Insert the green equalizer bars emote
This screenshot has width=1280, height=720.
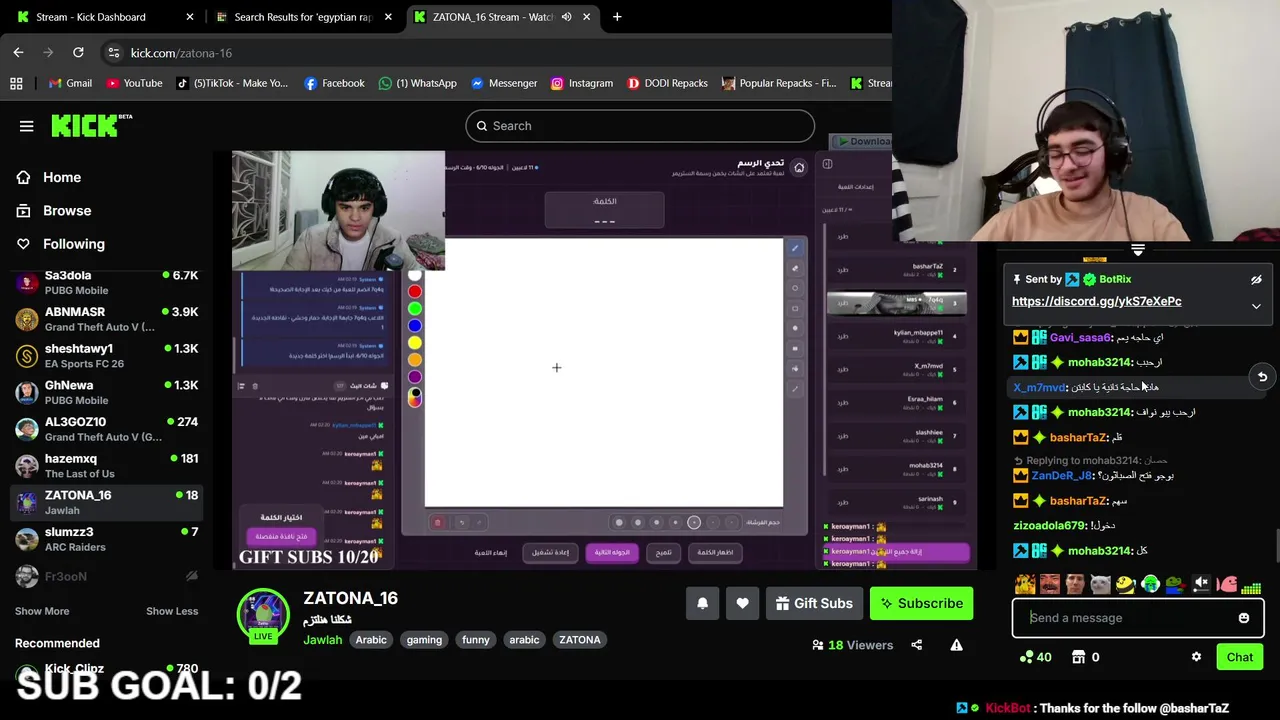[1251, 587]
